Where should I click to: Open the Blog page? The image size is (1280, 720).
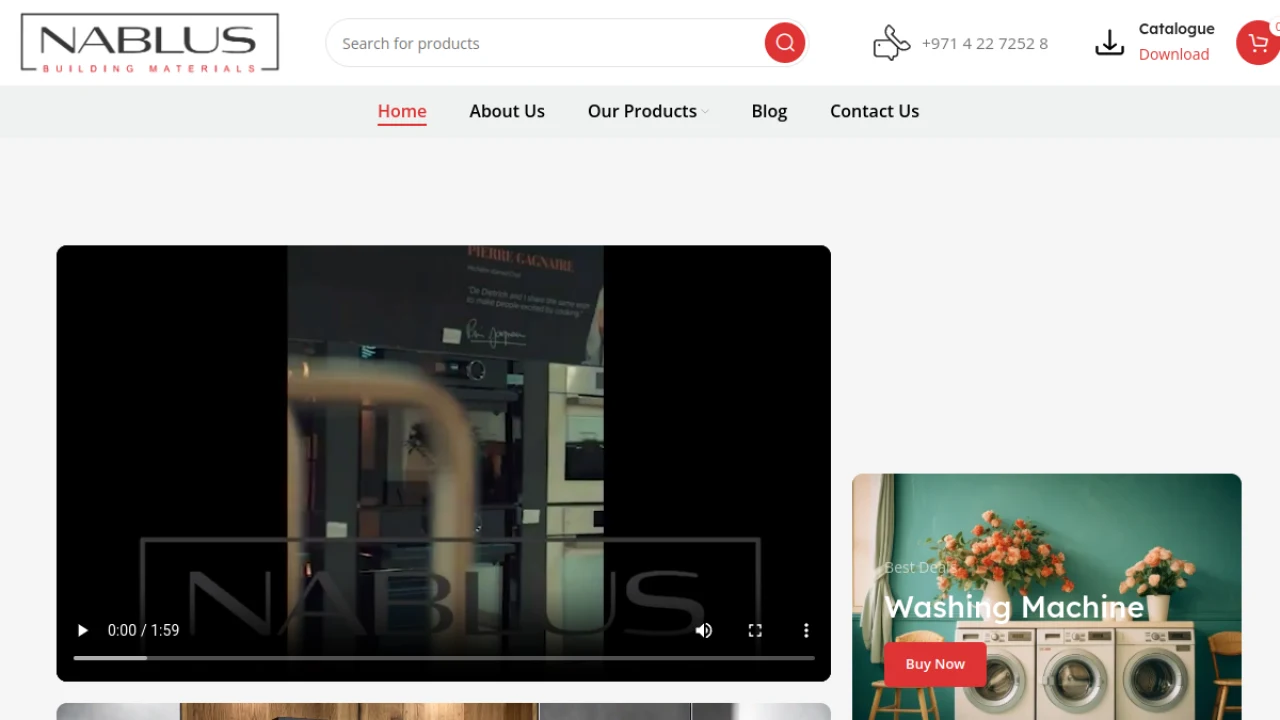(769, 111)
